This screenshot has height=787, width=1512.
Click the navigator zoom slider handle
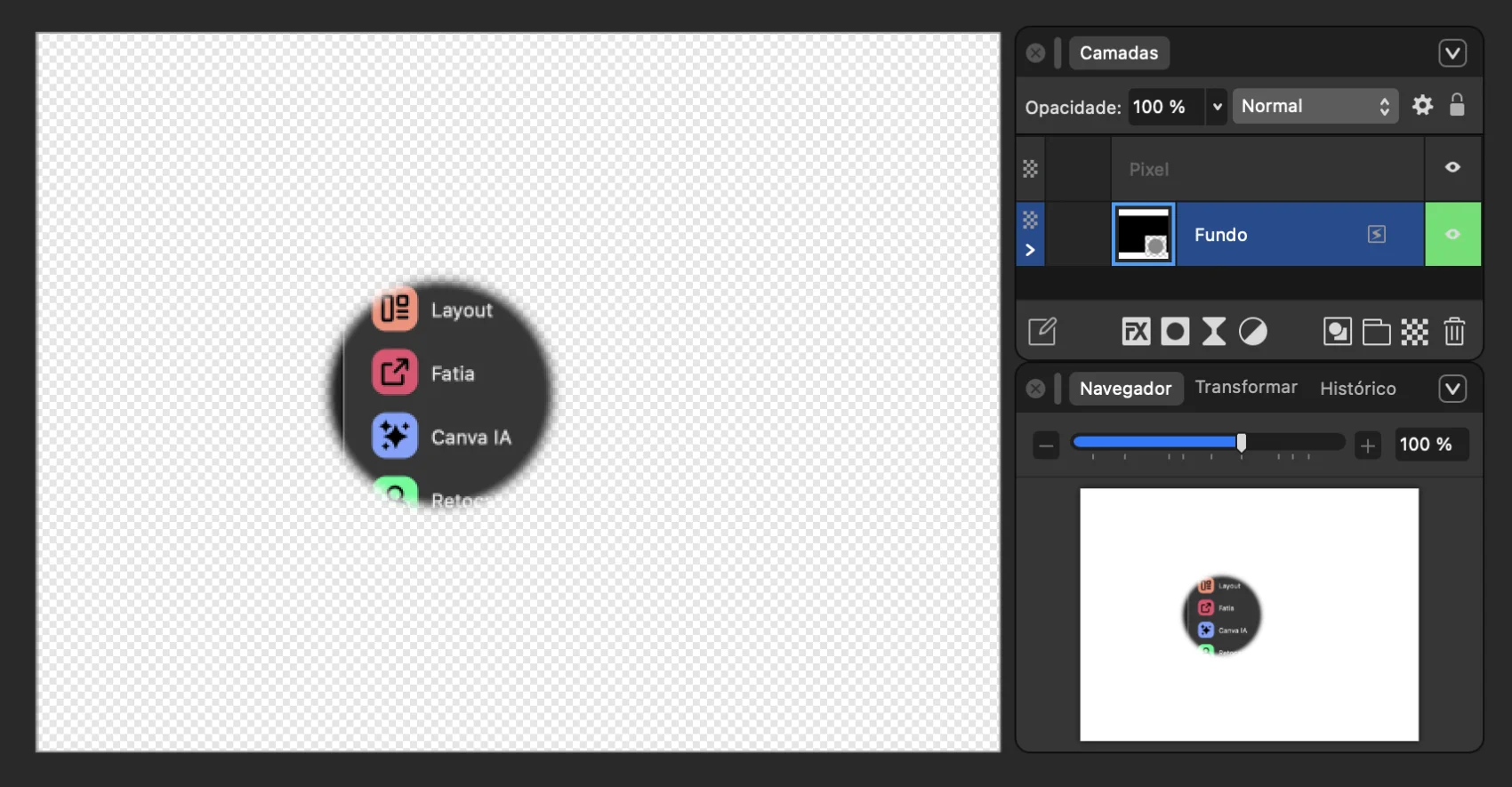pyautogui.click(x=1241, y=443)
